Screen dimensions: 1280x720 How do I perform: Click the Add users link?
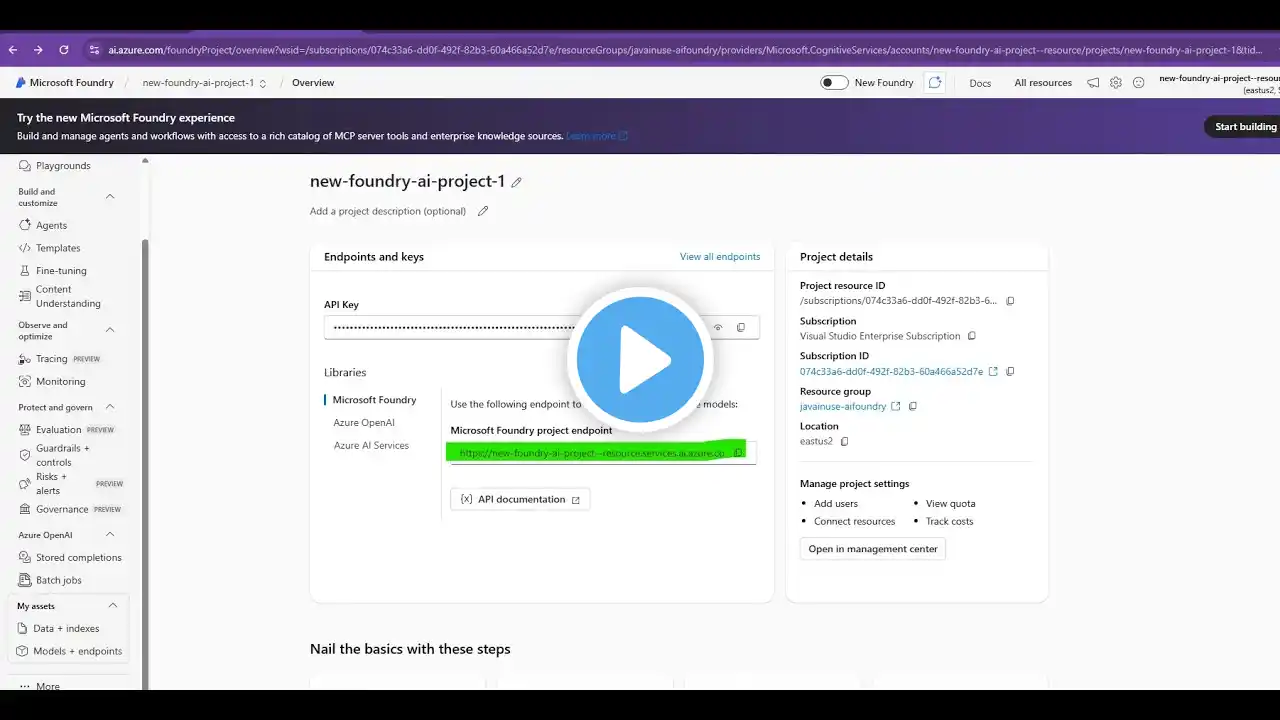click(x=836, y=504)
